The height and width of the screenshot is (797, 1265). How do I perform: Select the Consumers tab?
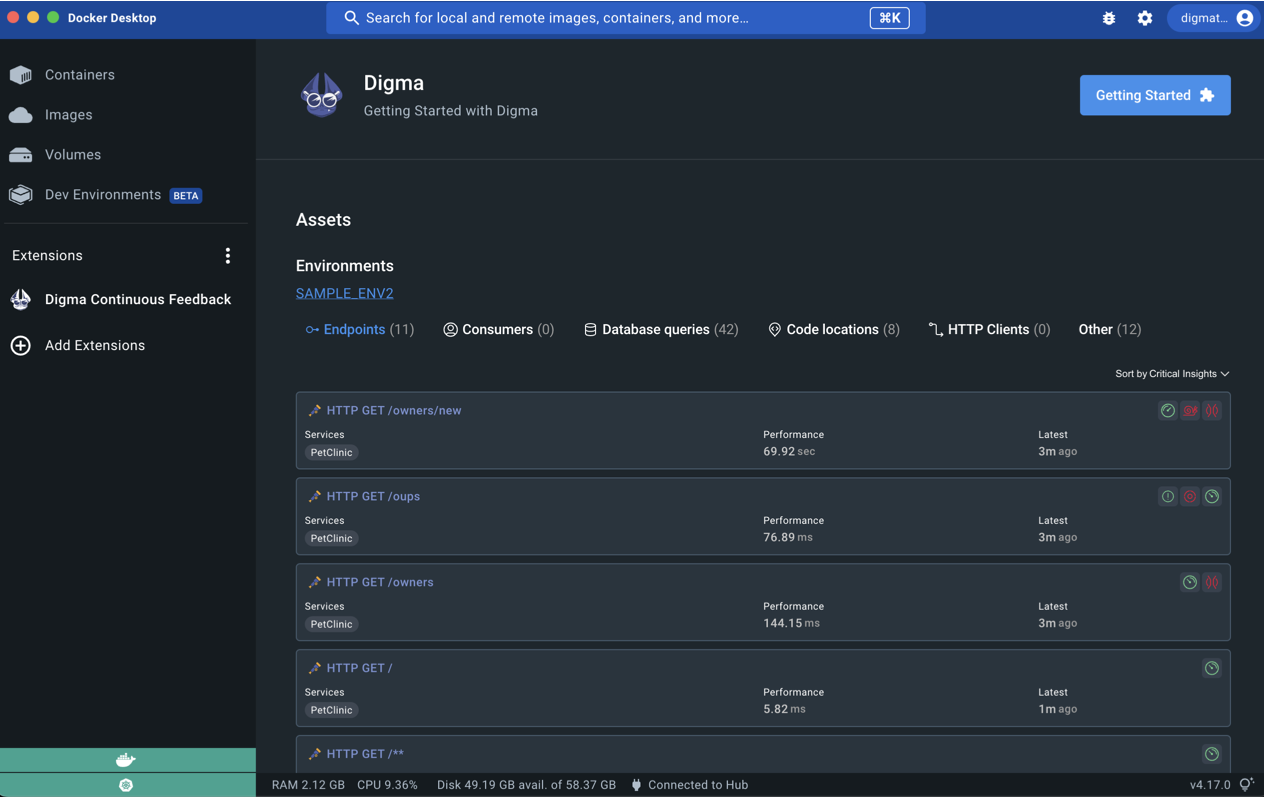498,330
